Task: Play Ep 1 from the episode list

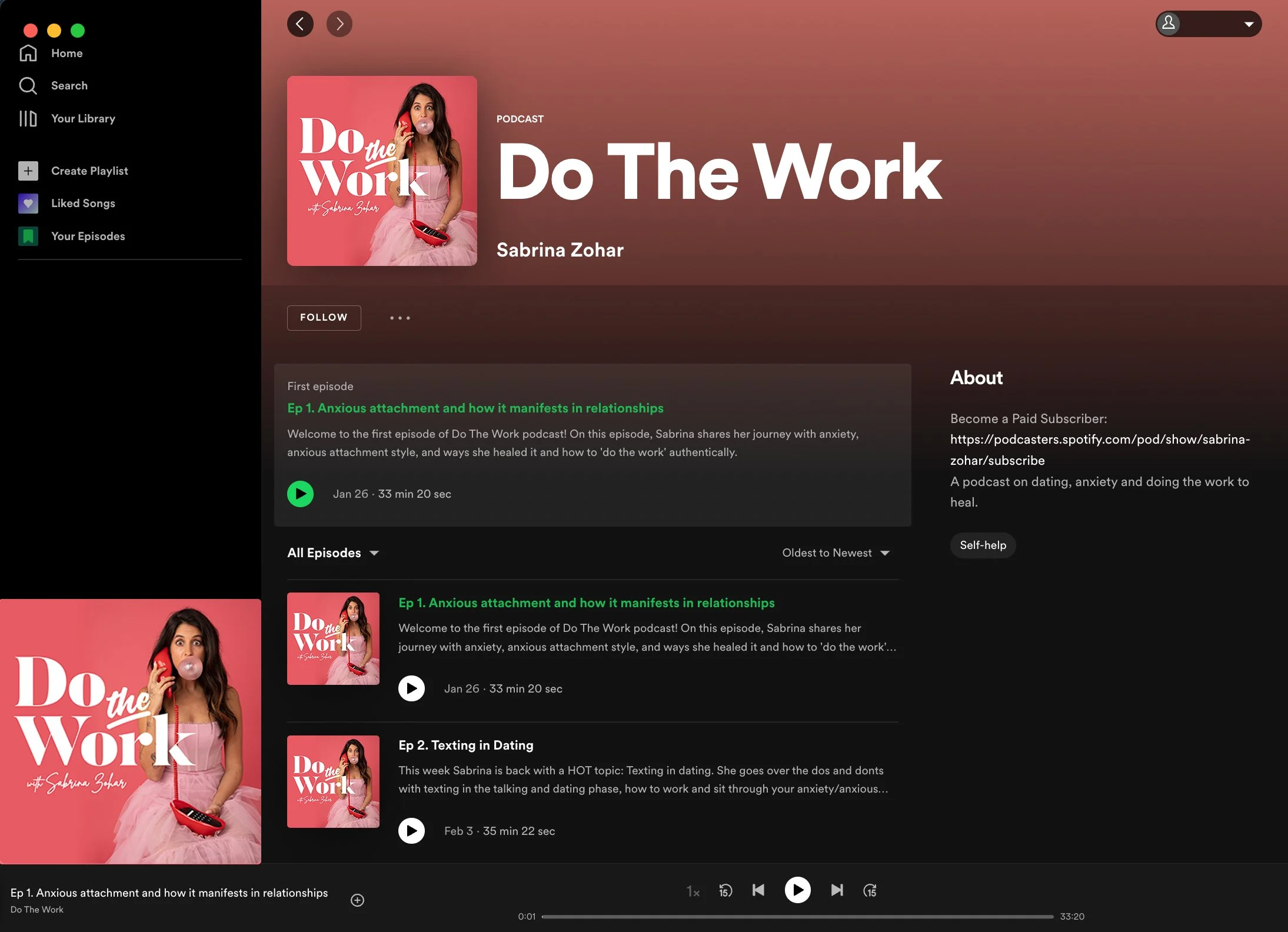Action: [411, 688]
